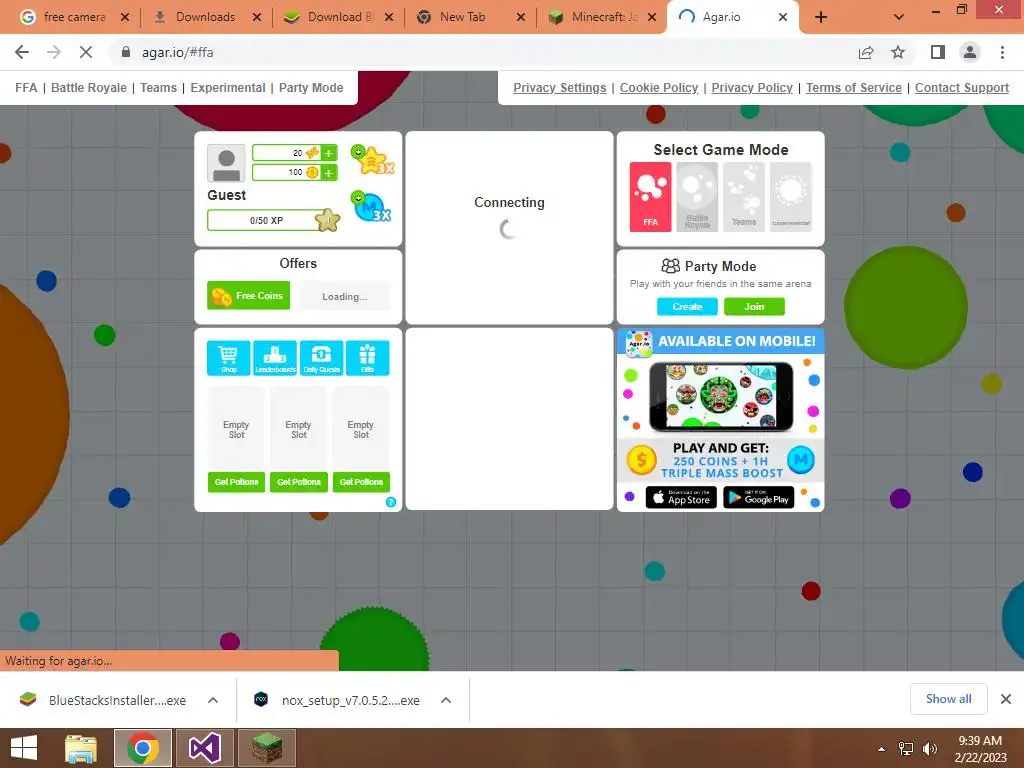The height and width of the screenshot is (768, 1024).
Task: Download on the App Store badge
Action: 681,498
